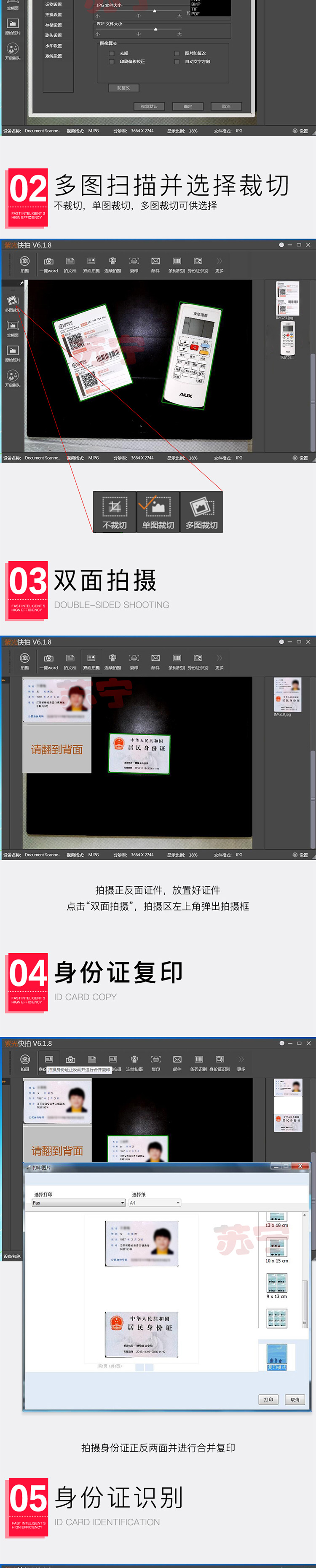Click the 恢复默认 restore defaults button
This screenshot has height=1568, width=316.
(x=149, y=107)
